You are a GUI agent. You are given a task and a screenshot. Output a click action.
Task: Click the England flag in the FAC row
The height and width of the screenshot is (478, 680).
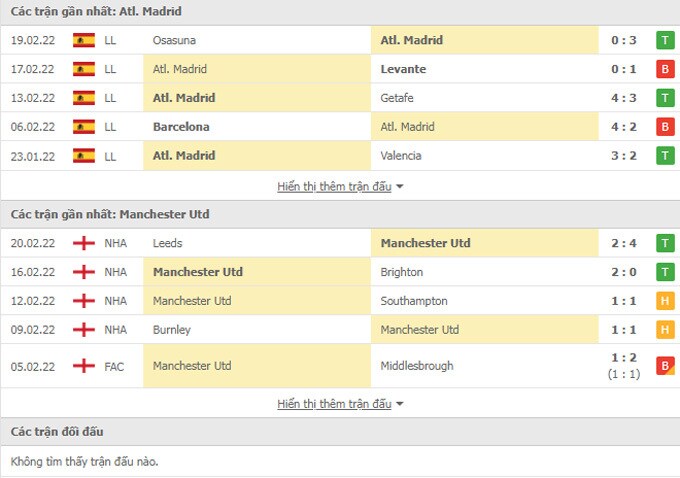coord(84,366)
